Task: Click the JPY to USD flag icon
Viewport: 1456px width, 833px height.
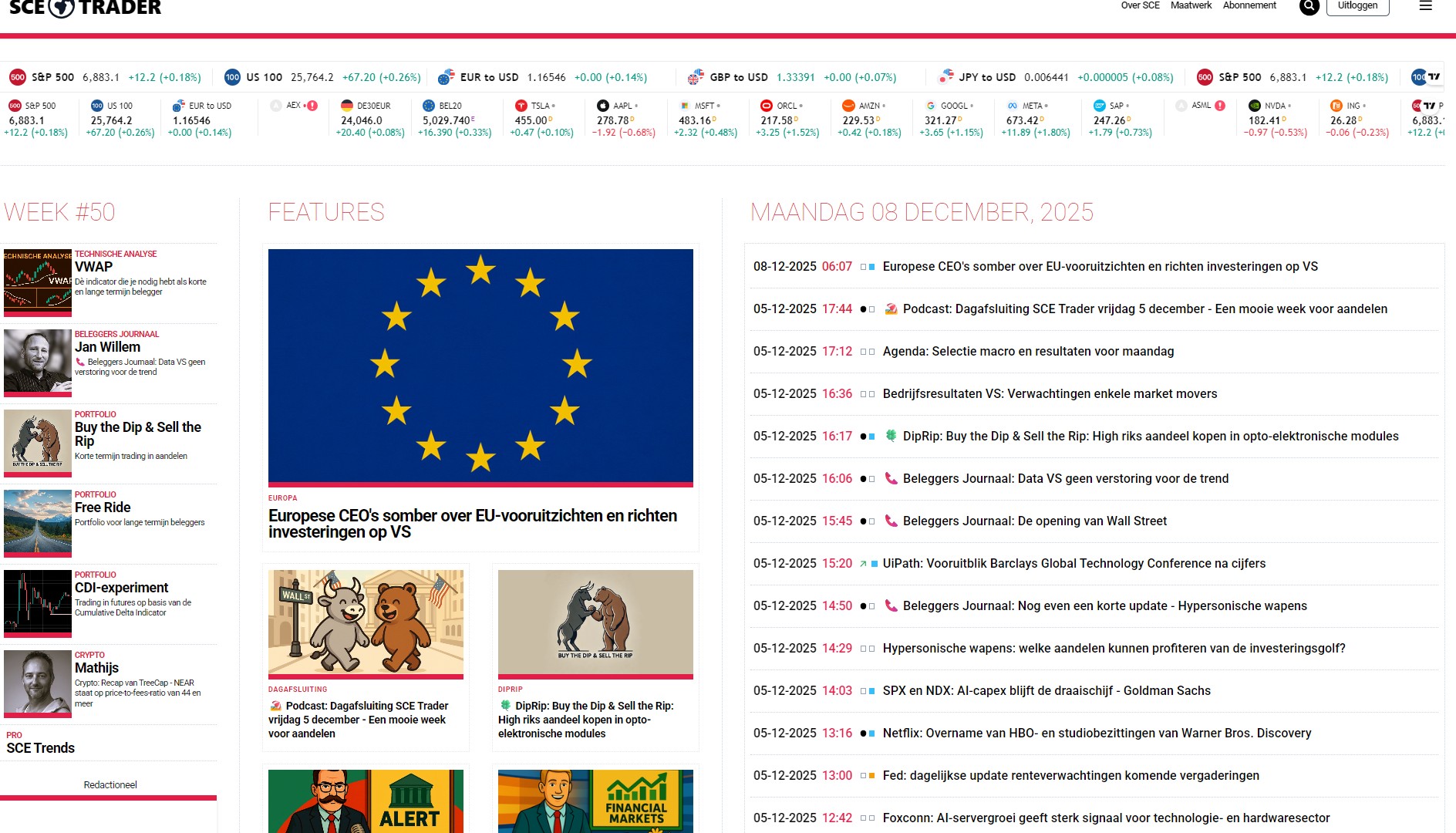Action: (x=945, y=77)
